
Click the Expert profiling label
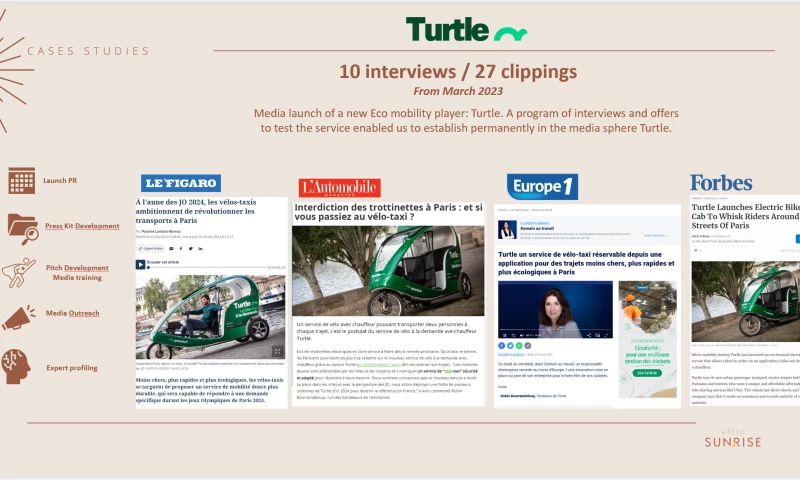tap(72, 368)
